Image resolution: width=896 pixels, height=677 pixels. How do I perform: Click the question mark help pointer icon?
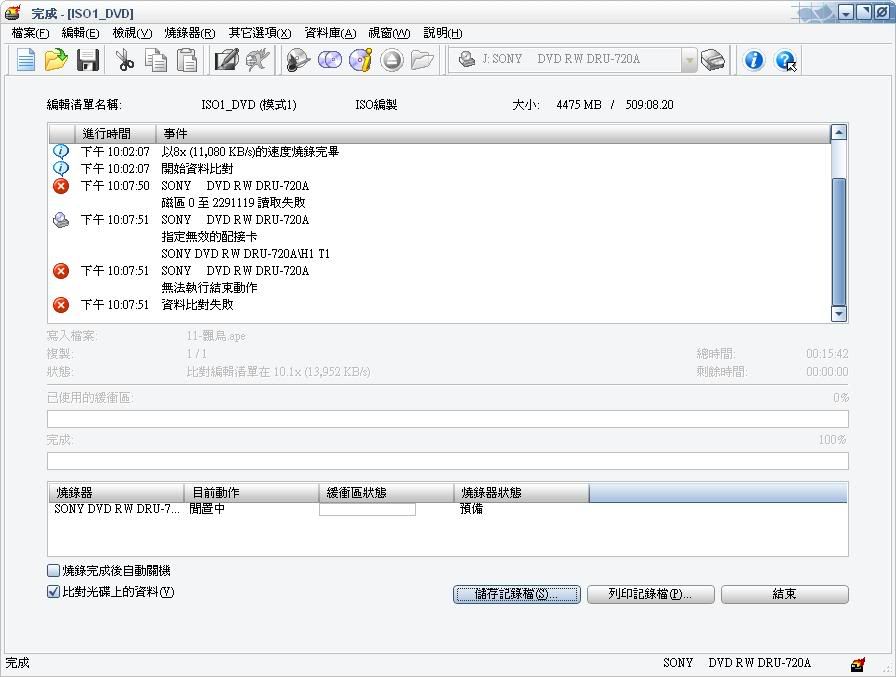point(786,60)
